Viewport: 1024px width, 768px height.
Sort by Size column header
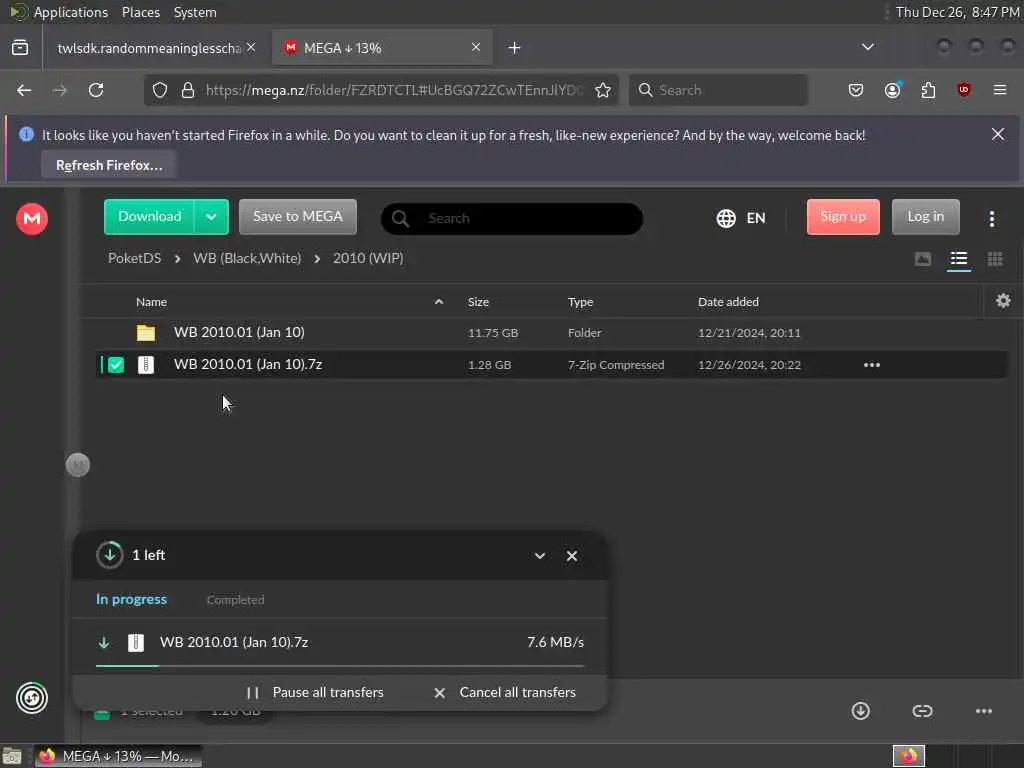(x=478, y=302)
